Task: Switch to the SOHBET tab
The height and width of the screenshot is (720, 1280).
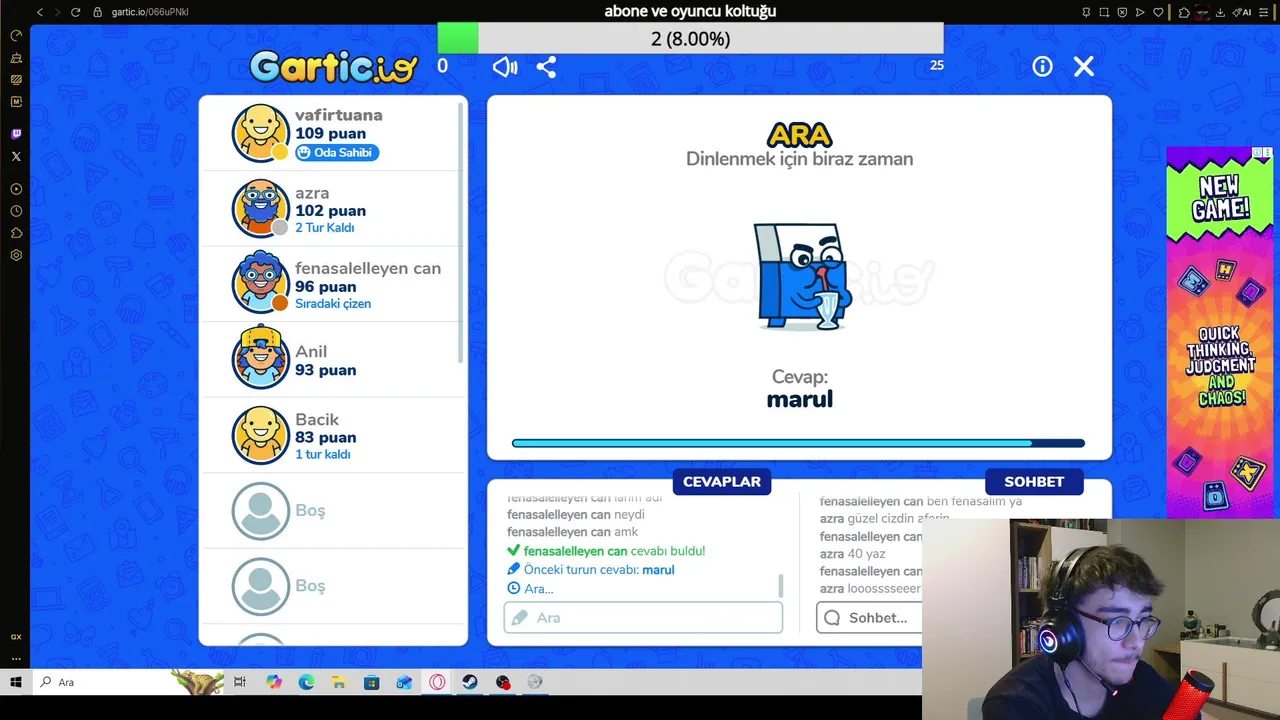Action: [x=1034, y=481]
